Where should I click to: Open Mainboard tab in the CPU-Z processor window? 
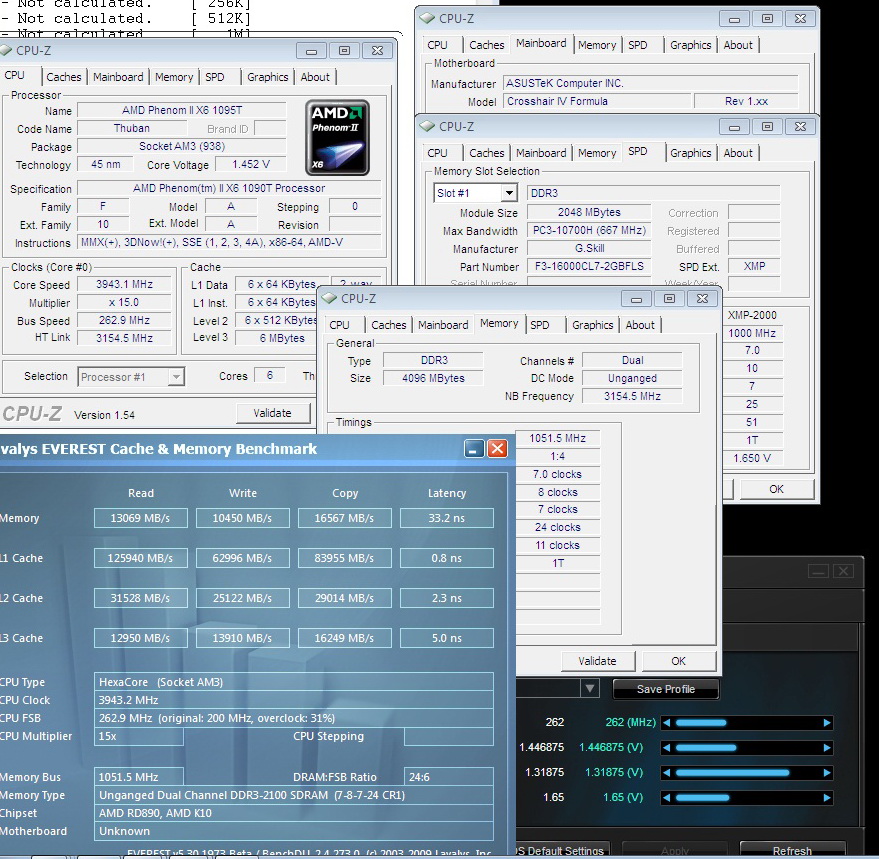118,77
